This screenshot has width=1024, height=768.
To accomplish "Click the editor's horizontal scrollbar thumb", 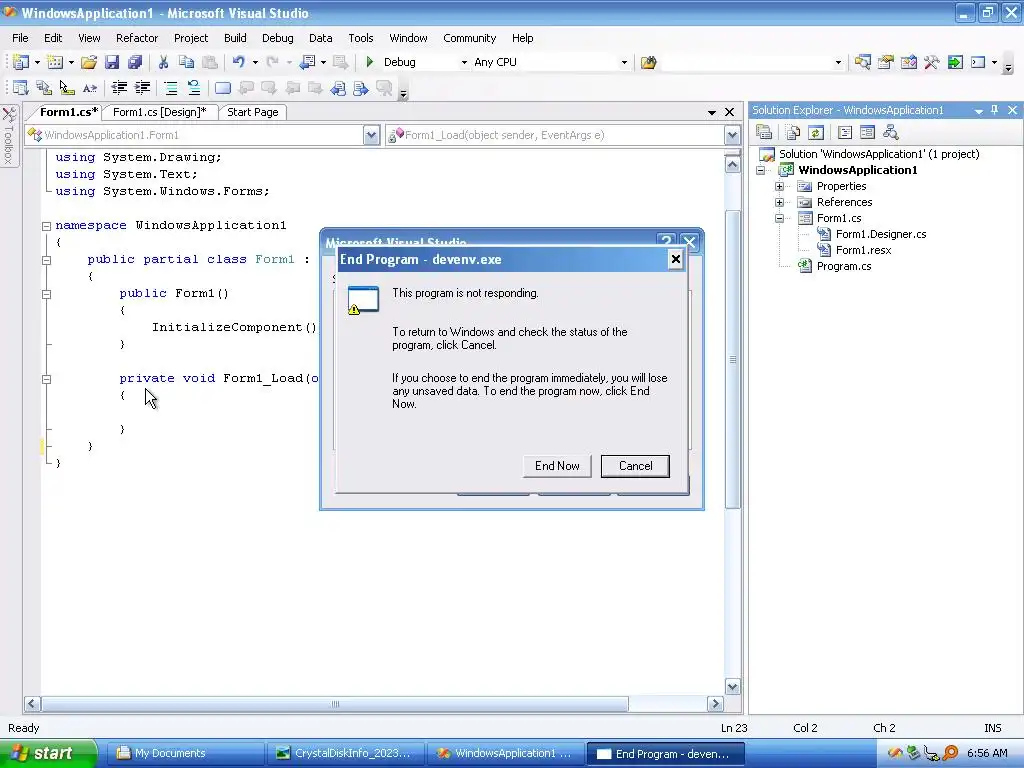I will point(335,704).
